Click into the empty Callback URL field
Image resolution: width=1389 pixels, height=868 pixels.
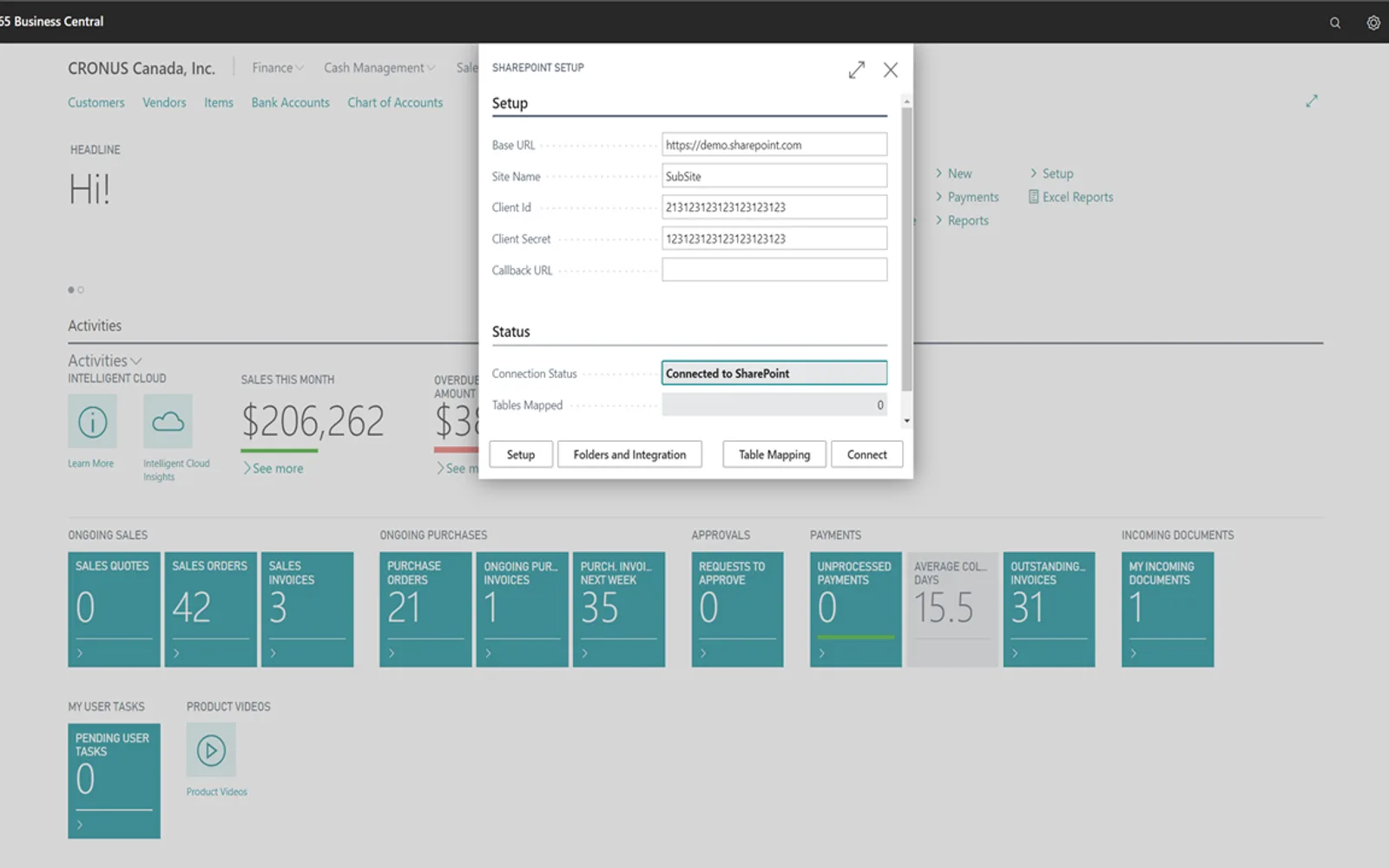pyautogui.click(x=774, y=270)
